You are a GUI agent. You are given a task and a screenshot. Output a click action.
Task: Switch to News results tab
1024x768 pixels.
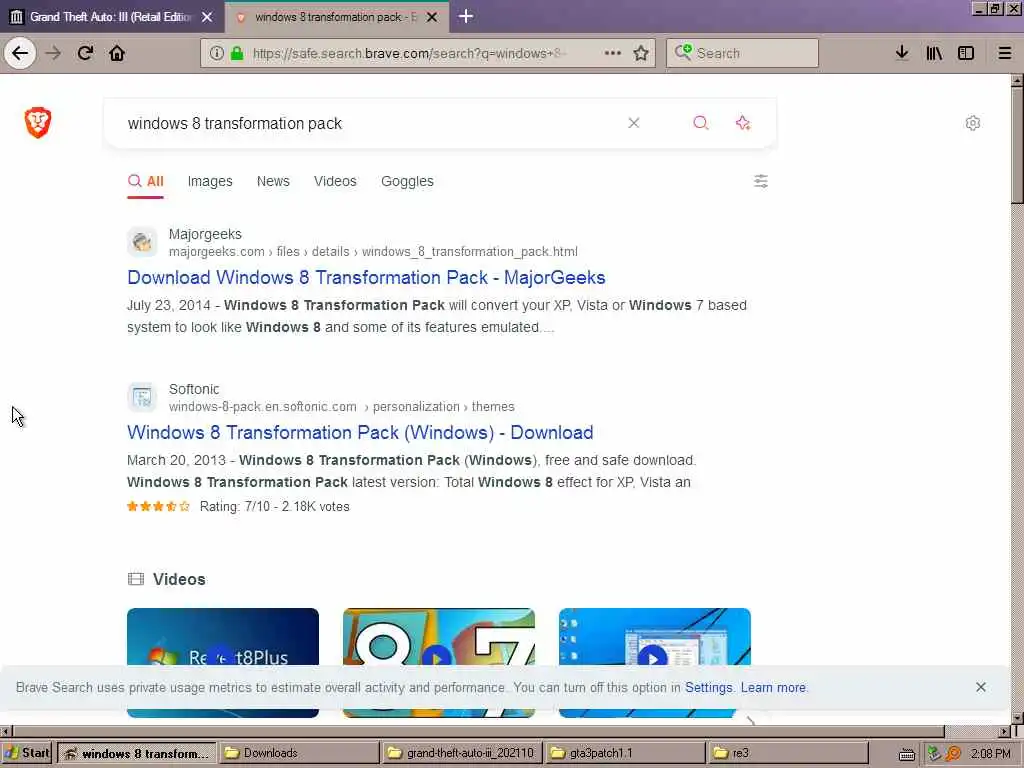pyautogui.click(x=273, y=182)
